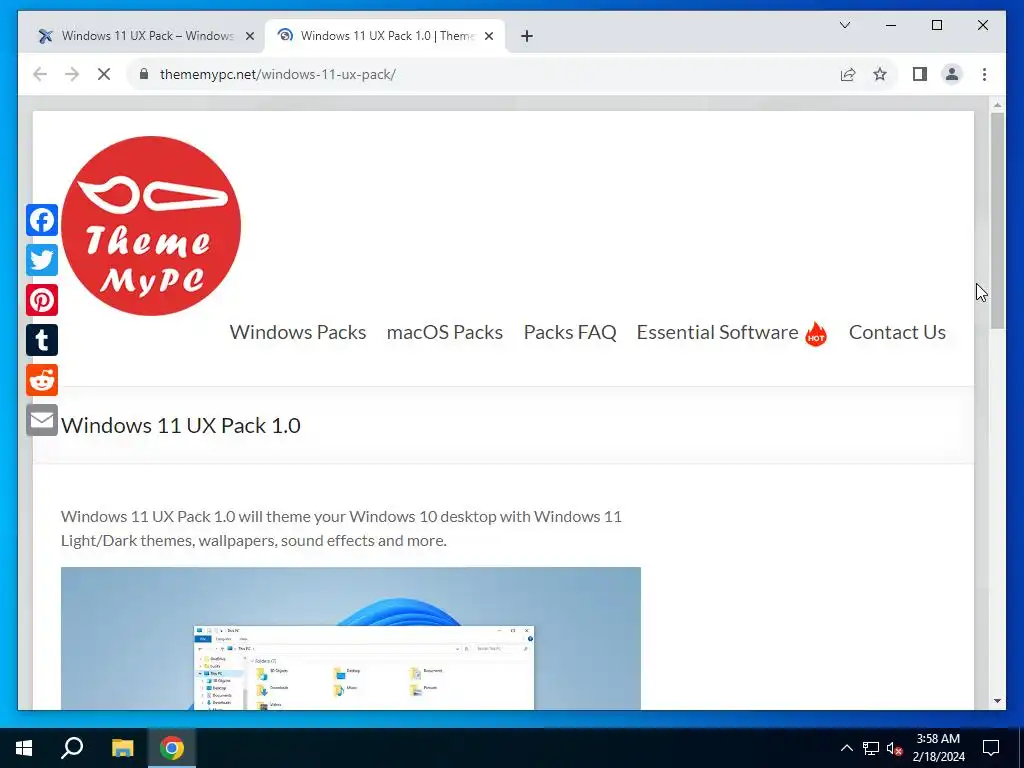Screen dimensions: 1024x768
Task: Click the Chrome taskbar icon
Action: coord(172,748)
